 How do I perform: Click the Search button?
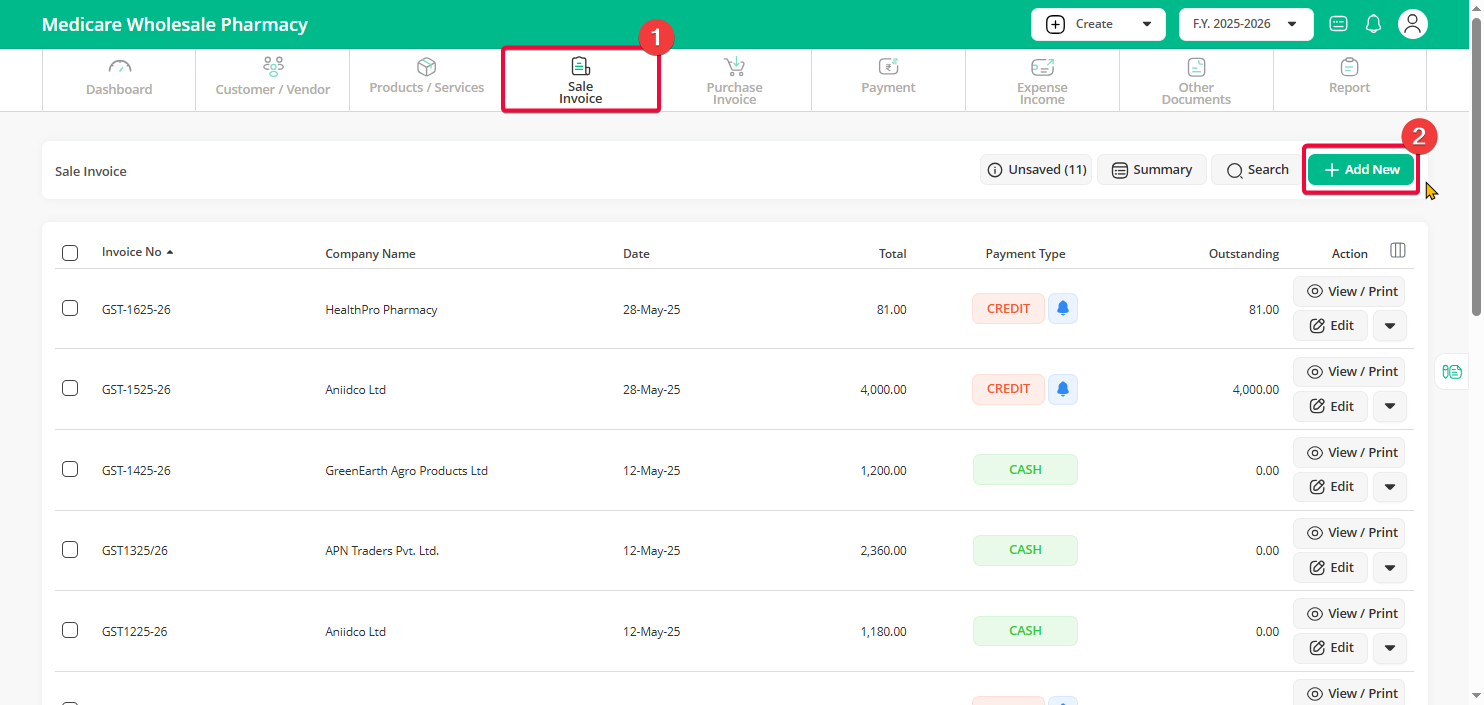1257,170
